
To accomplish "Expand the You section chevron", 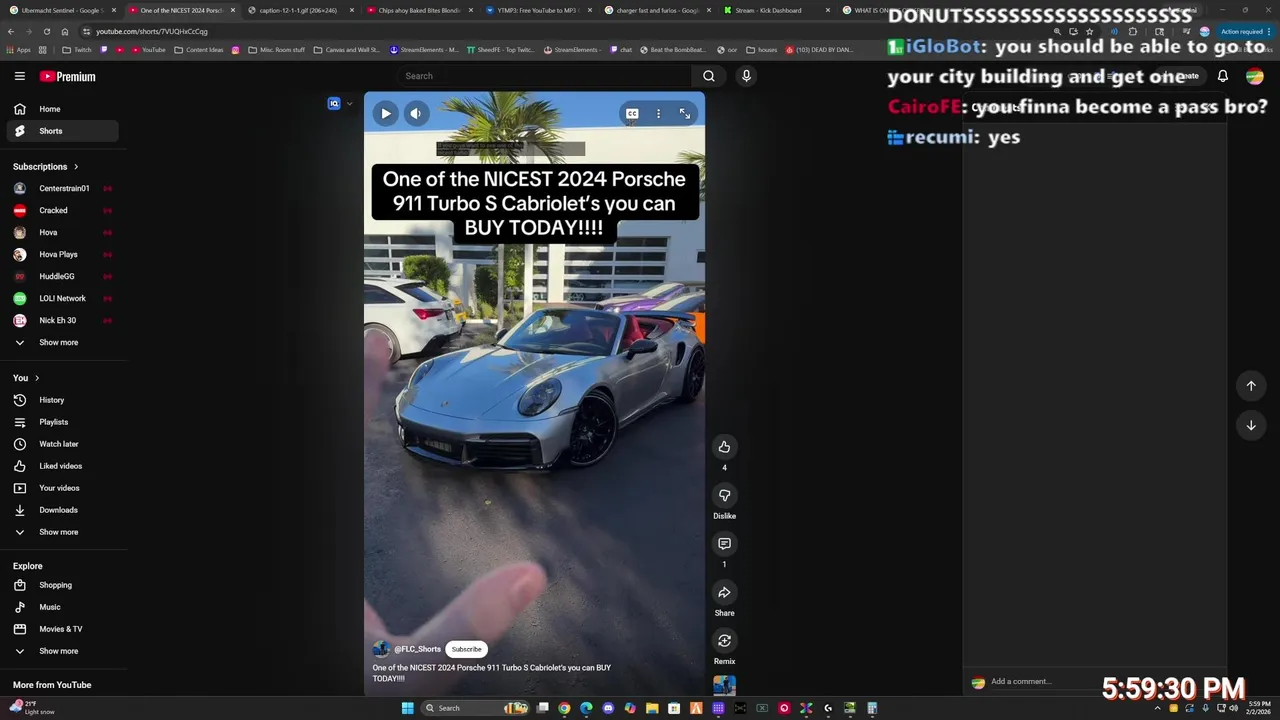I will (x=37, y=378).
